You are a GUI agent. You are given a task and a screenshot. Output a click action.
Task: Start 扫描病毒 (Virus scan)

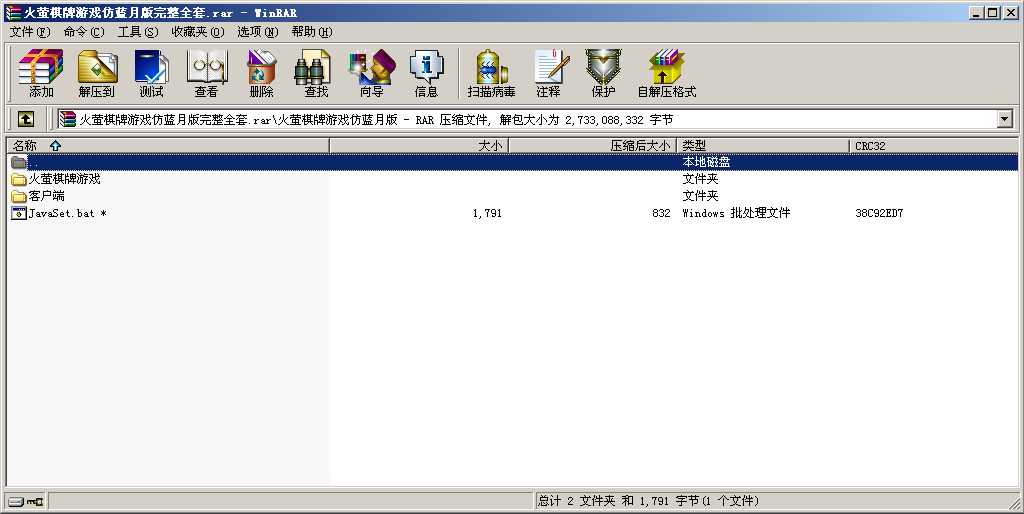tap(492, 73)
